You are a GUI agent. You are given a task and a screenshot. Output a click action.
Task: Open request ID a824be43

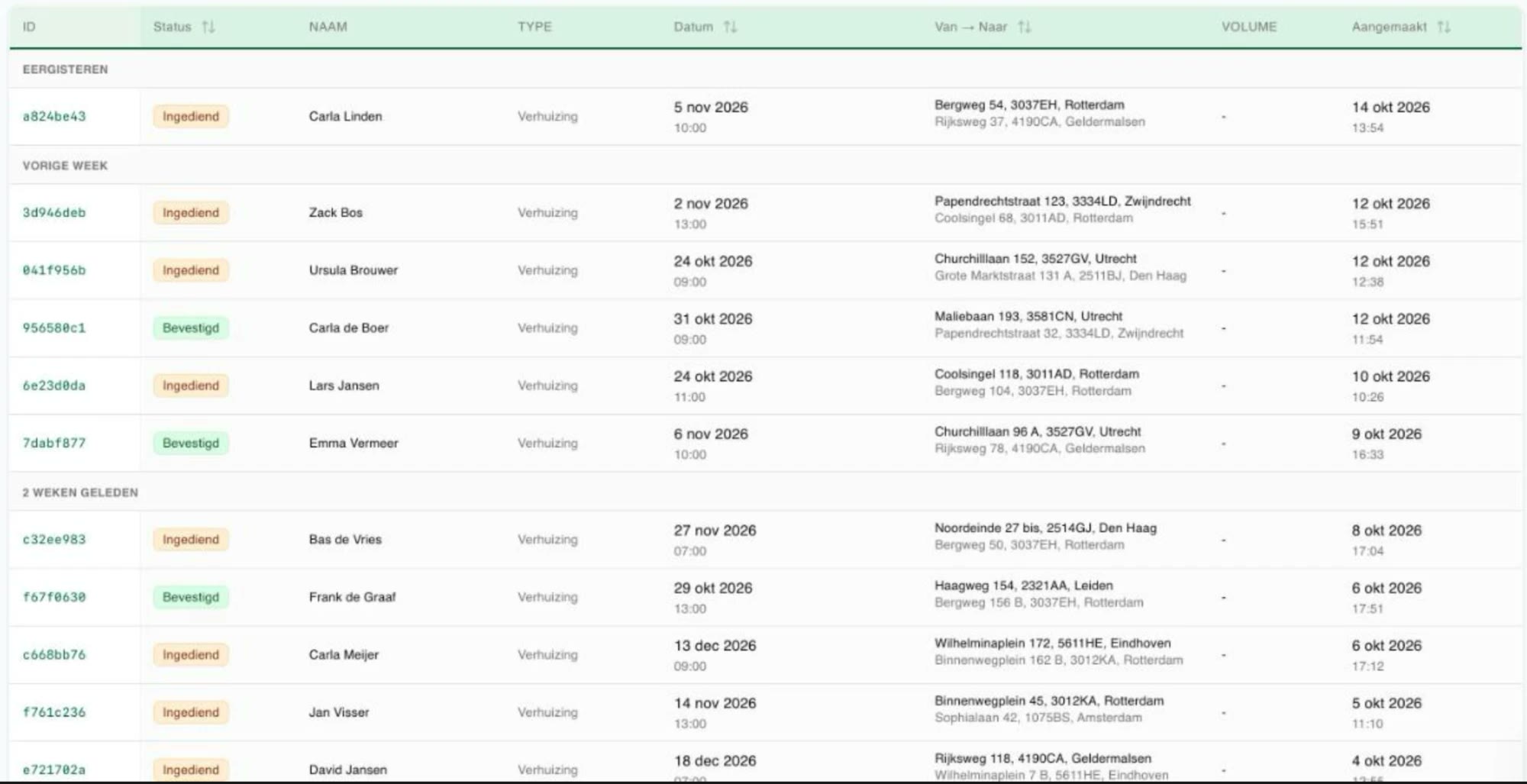click(54, 117)
